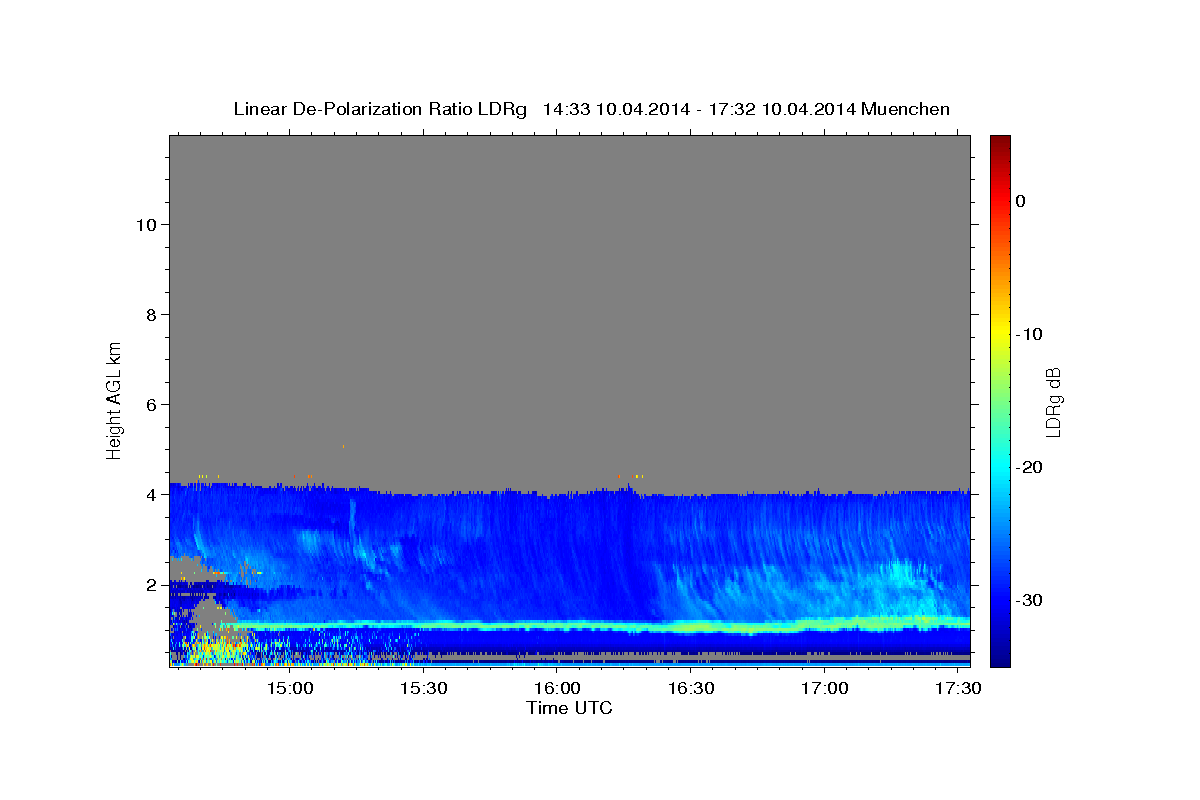Click the colorbar value -10
Screen dimensions: 1200x800
pos(1029,334)
